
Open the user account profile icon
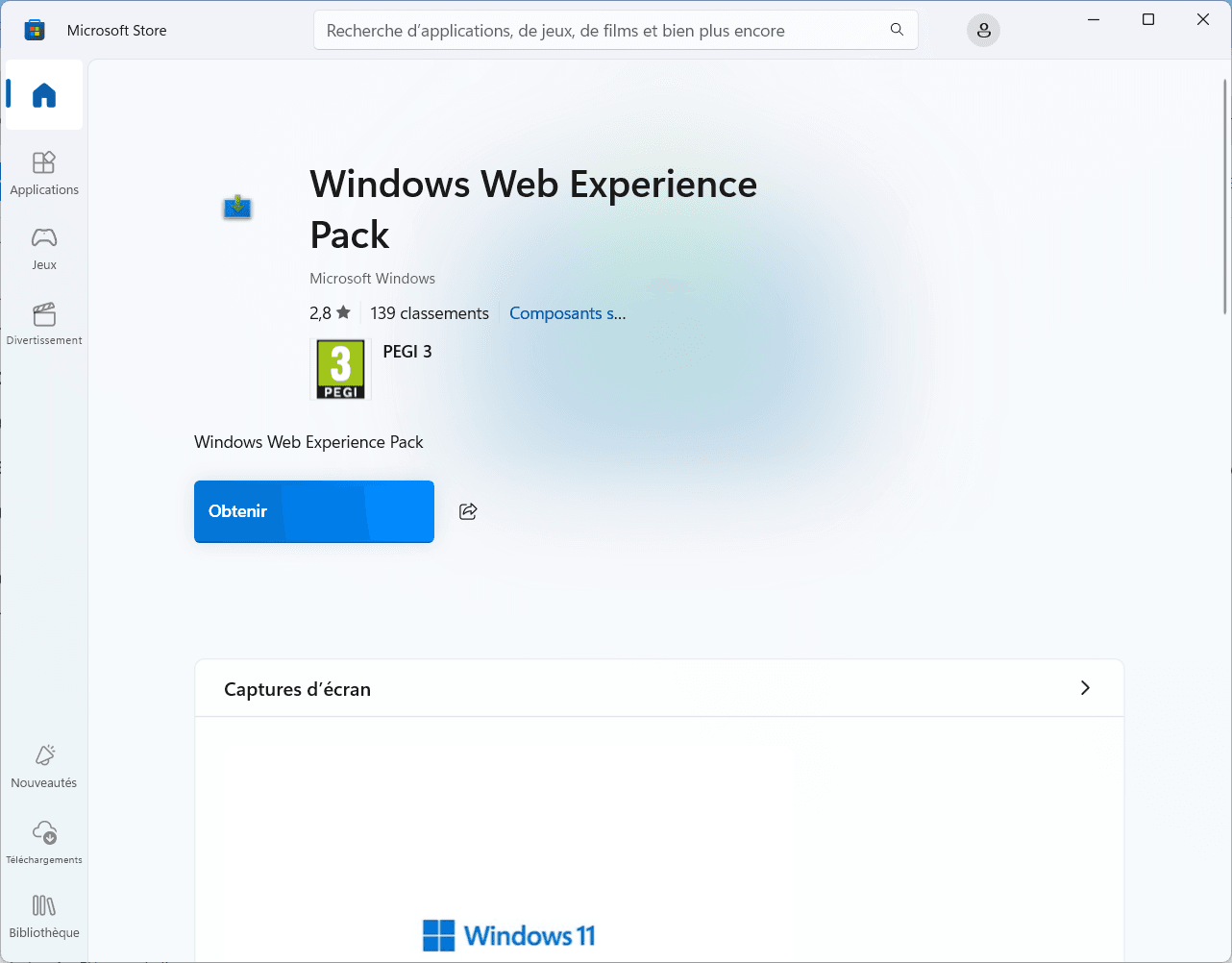point(983,31)
